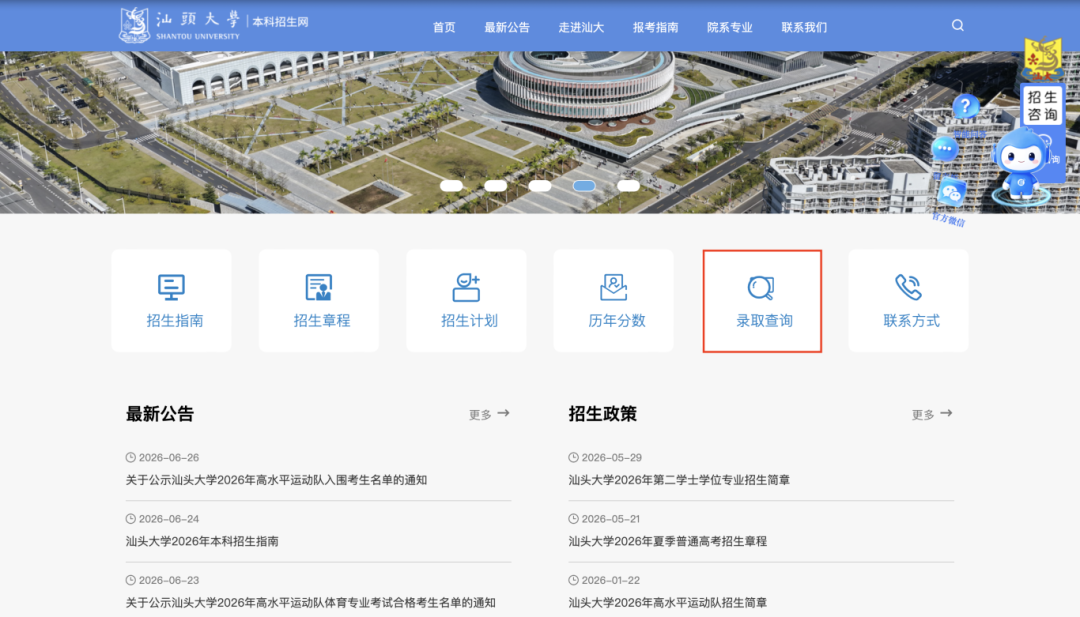The width and height of the screenshot is (1080, 617).
Task: Click the blue robot mascot assistant
Action: tap(1021, 167)
